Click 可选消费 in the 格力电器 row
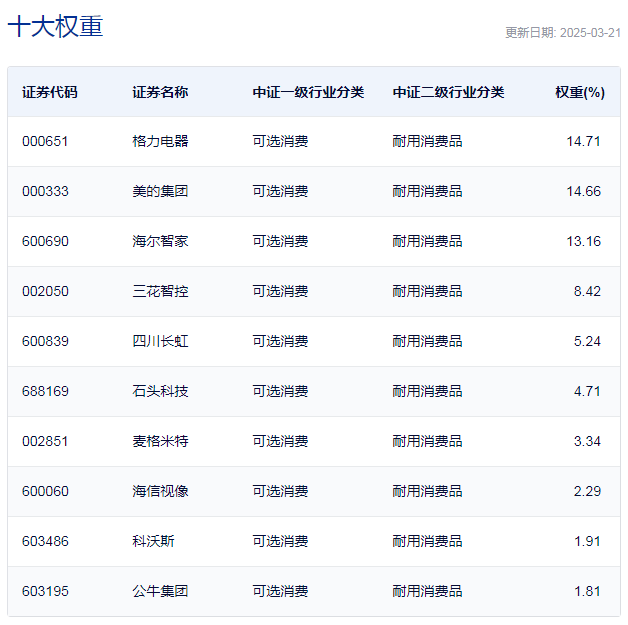 pyautogui.click(x=280, y=141)
